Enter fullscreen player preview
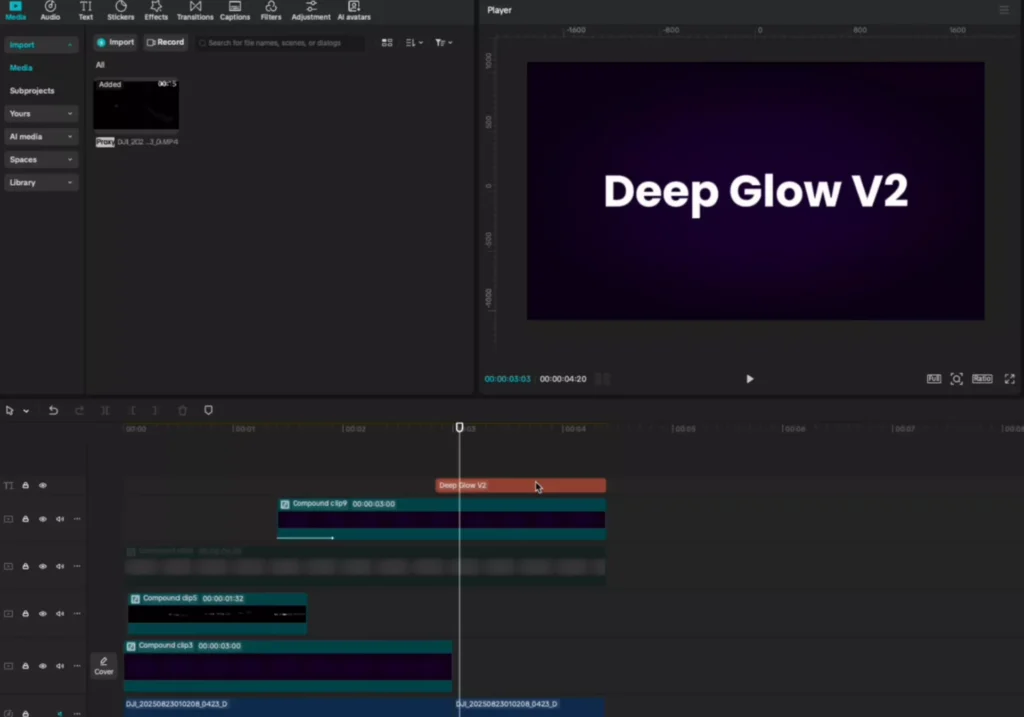This screenshot has width=1024, height=717. click(x=1009, y=379)
